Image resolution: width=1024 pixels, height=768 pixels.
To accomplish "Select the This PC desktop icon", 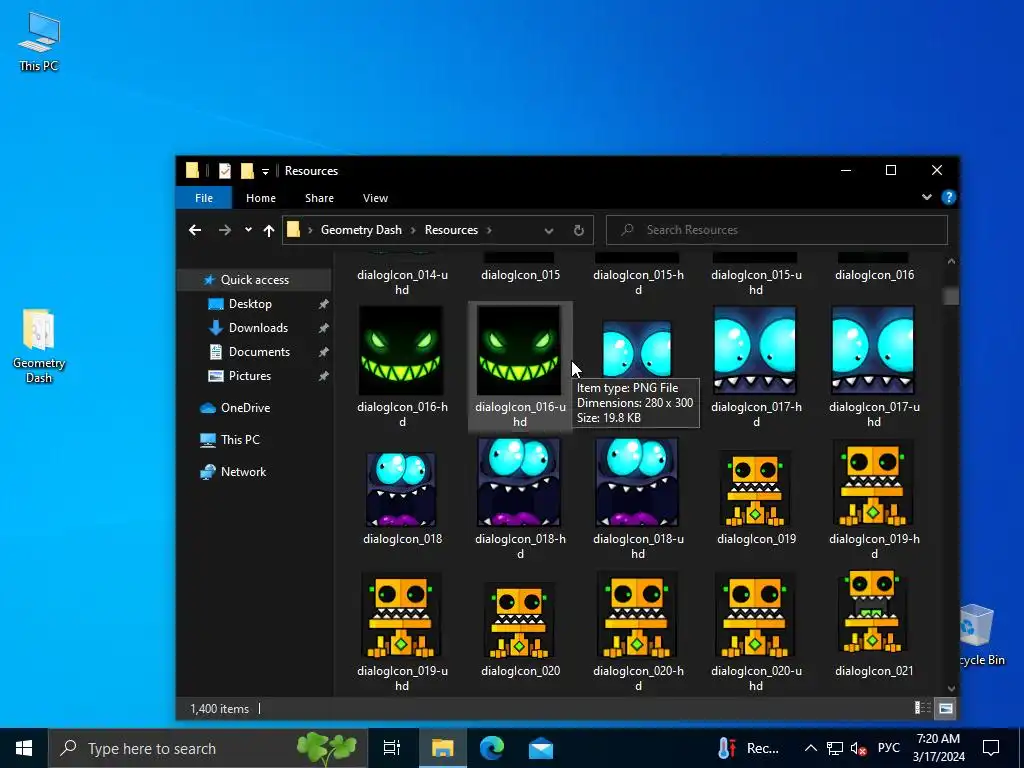I will point(39,41).
